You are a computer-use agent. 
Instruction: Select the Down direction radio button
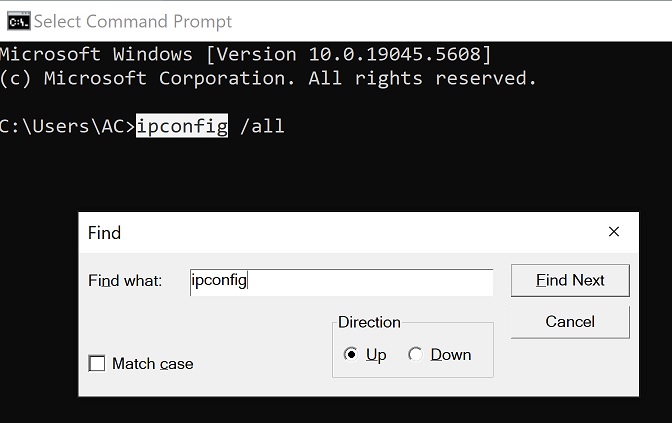point(415,355)
